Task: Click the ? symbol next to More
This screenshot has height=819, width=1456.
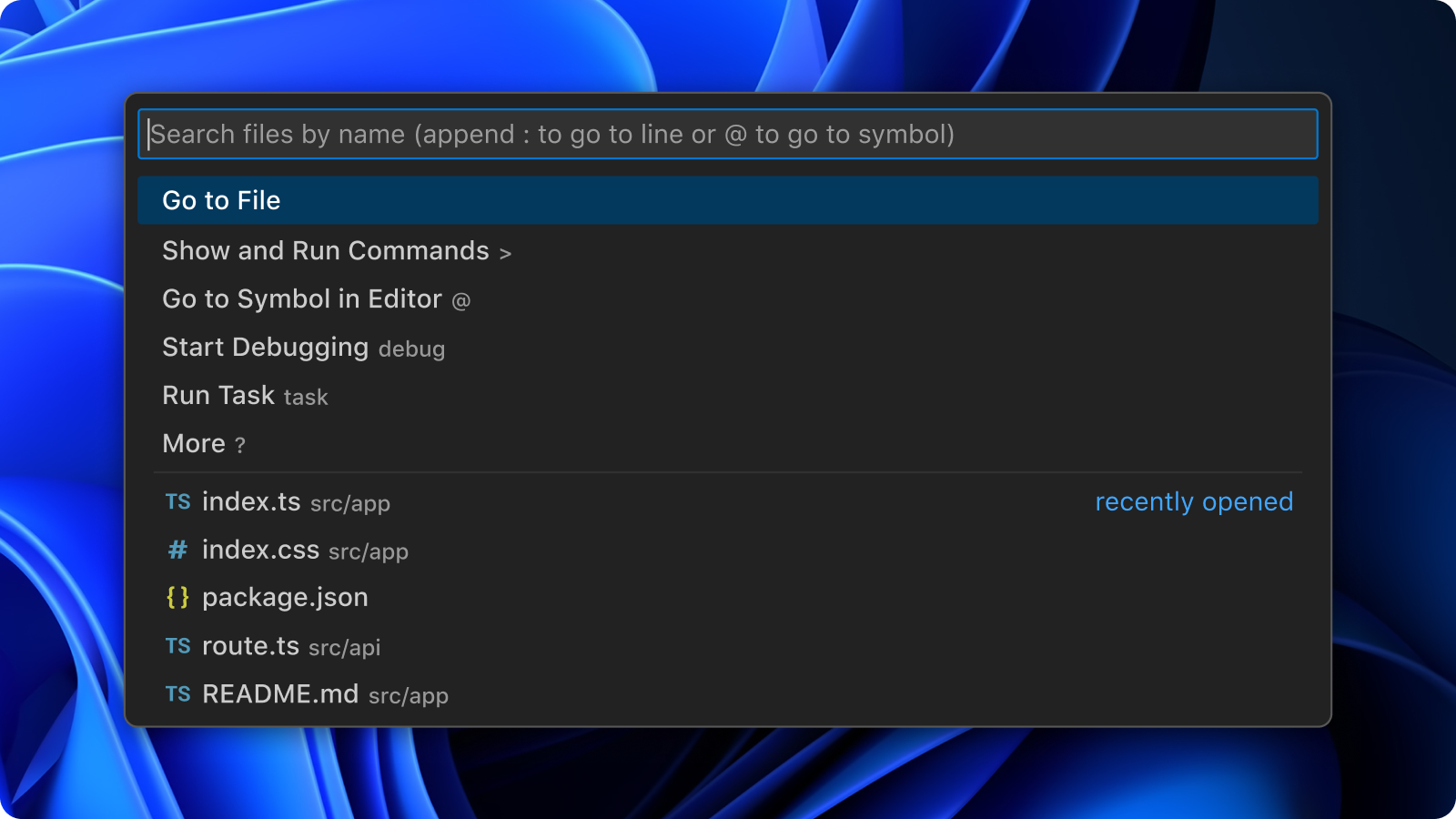Action: tap(240, 445)
